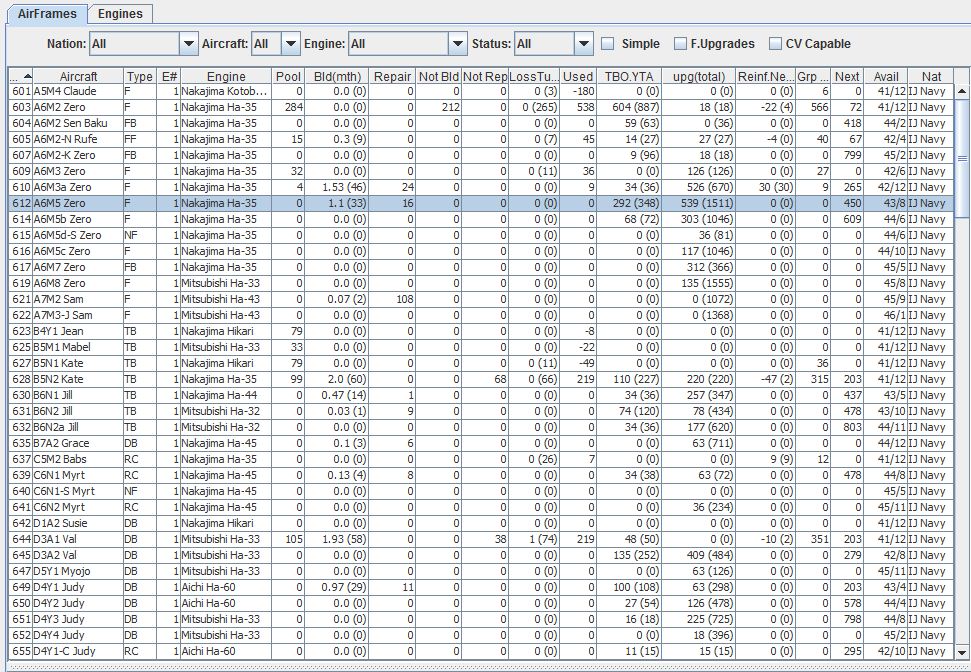The height and width of the screenshot is (672, 971).
Task: Select the A7M2 Sam row
Action: click(481, 299)
